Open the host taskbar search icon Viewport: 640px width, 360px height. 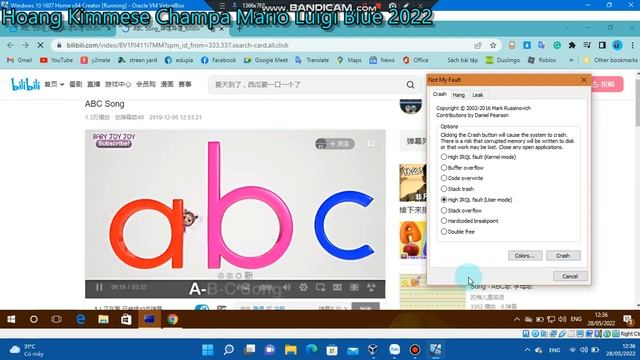pos(229,350)
